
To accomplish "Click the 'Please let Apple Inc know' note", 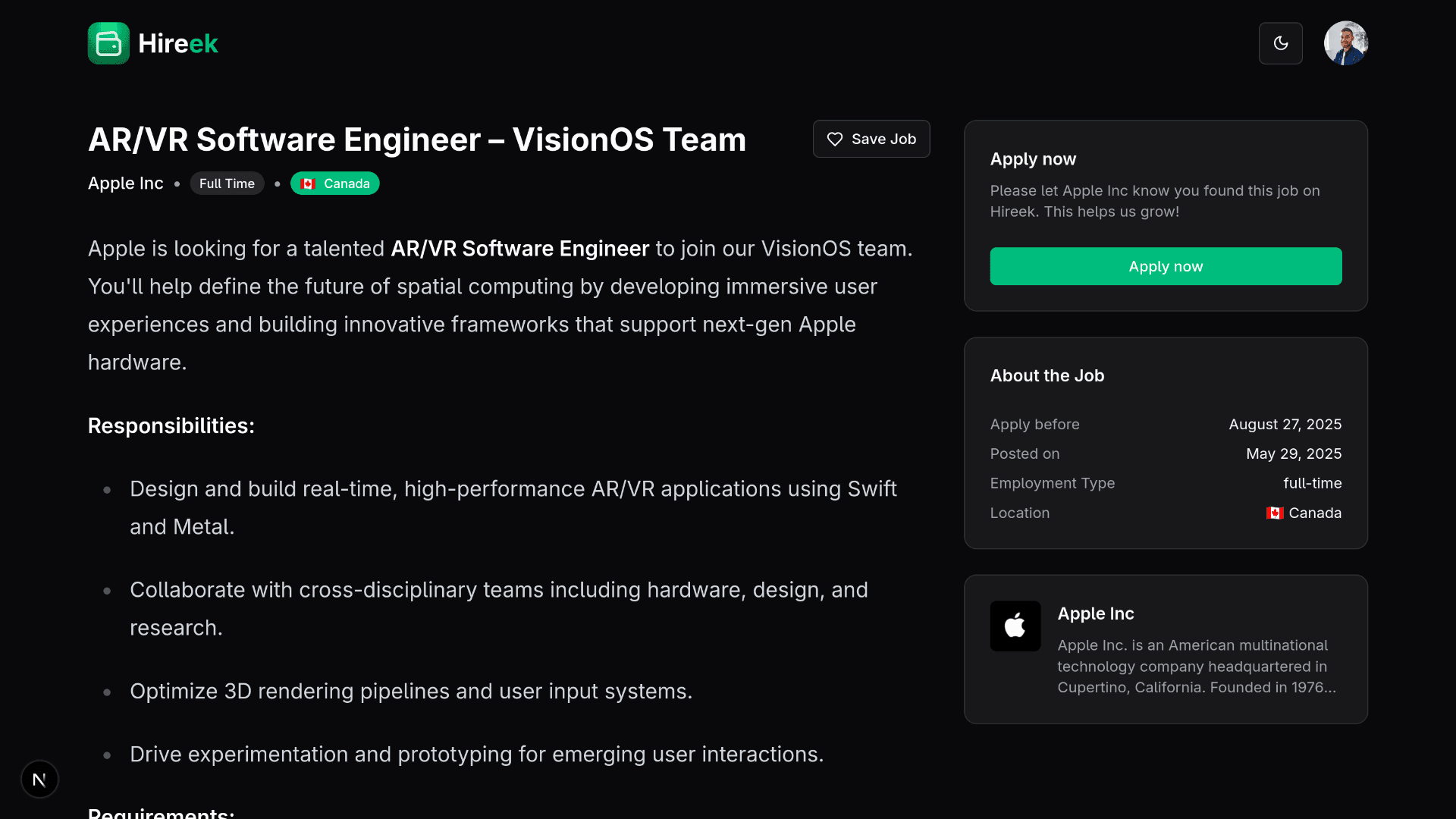I will tap(1155, 201).
